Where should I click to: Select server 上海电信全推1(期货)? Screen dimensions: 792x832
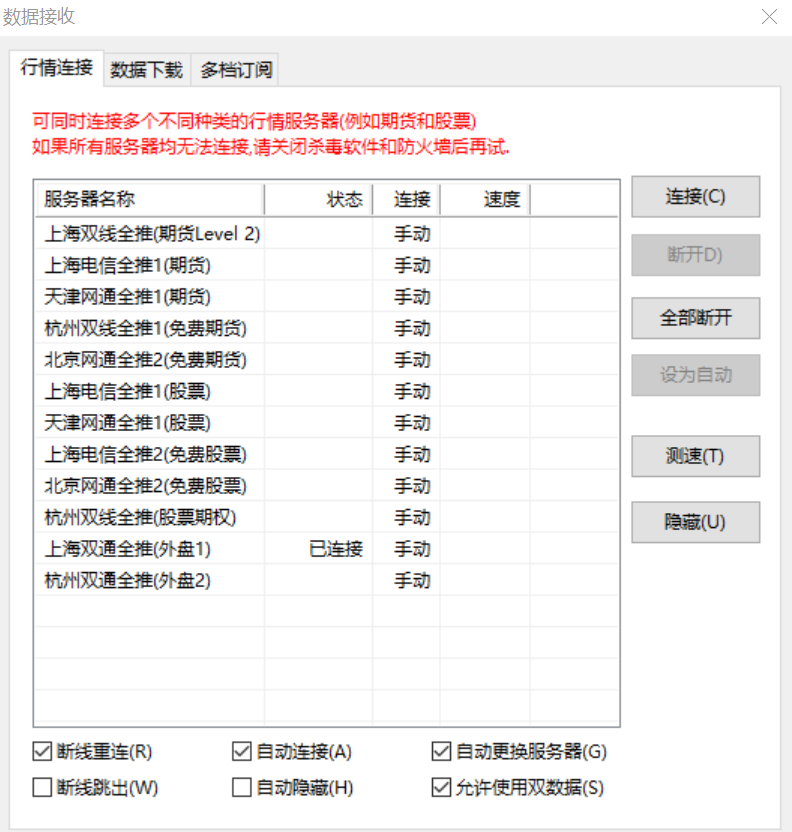coord(327,265)
